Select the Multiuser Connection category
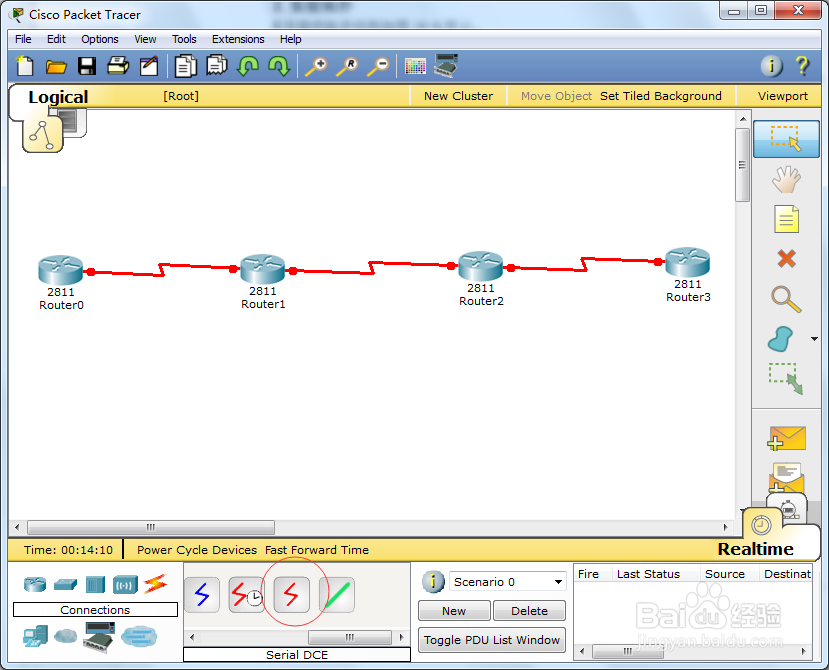Image resolution: width=829 pixels, height=670 pixels. coord(139,636)
